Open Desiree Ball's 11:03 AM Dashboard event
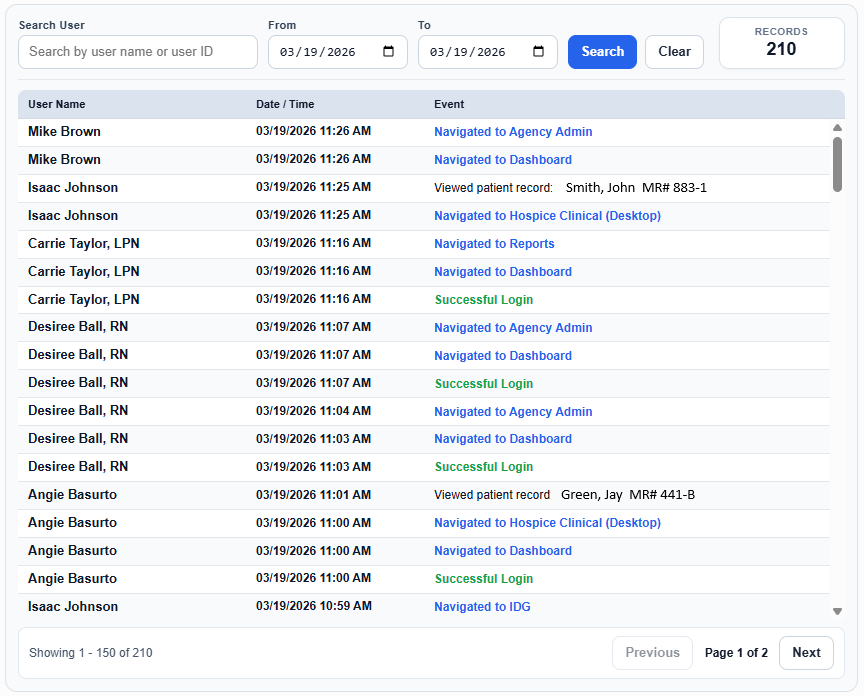The width and height of the screenshot is (864, 696). click(503, 439)
